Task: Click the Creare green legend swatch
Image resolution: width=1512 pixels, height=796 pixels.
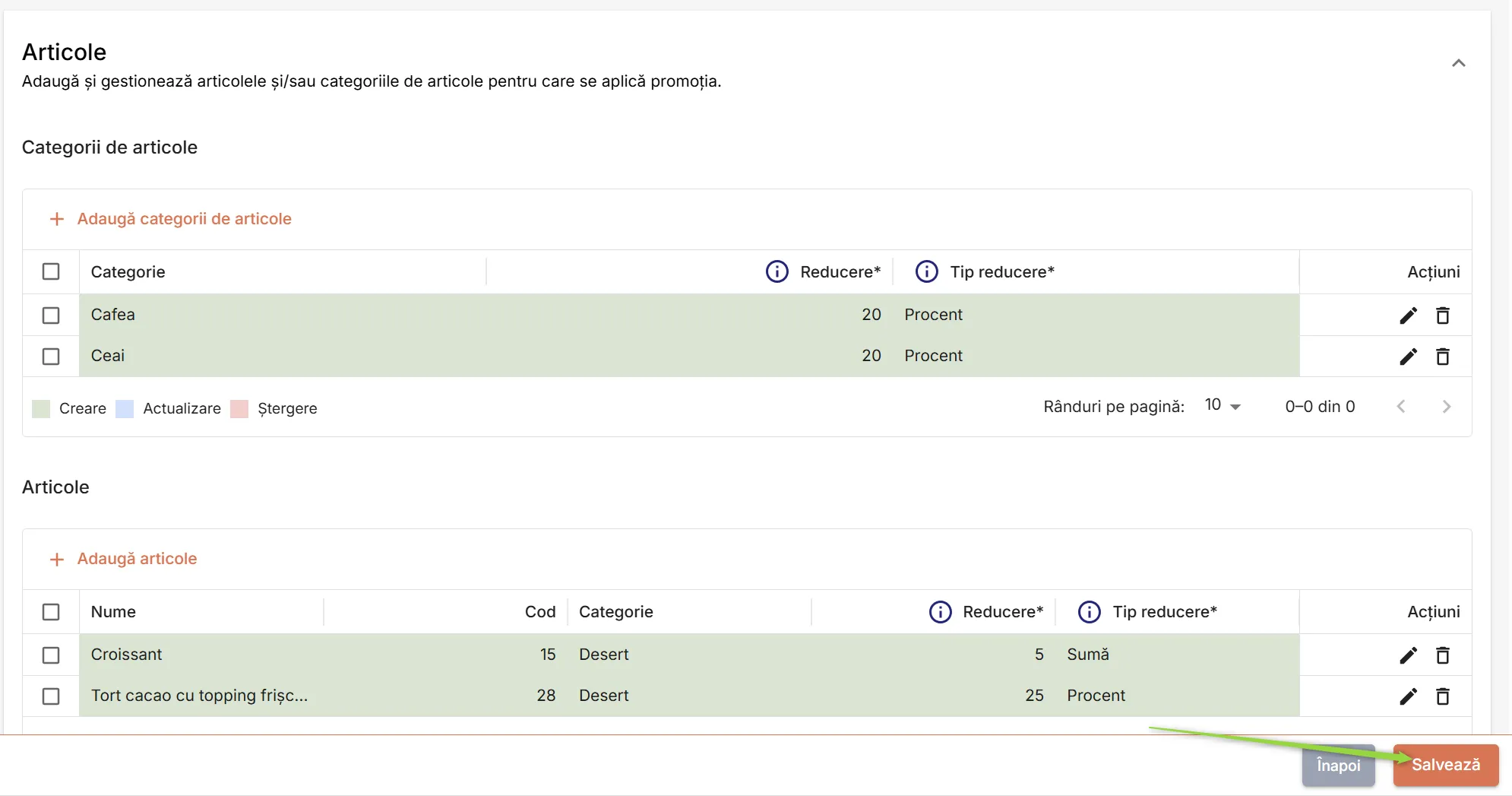Action: click(41, 409)
